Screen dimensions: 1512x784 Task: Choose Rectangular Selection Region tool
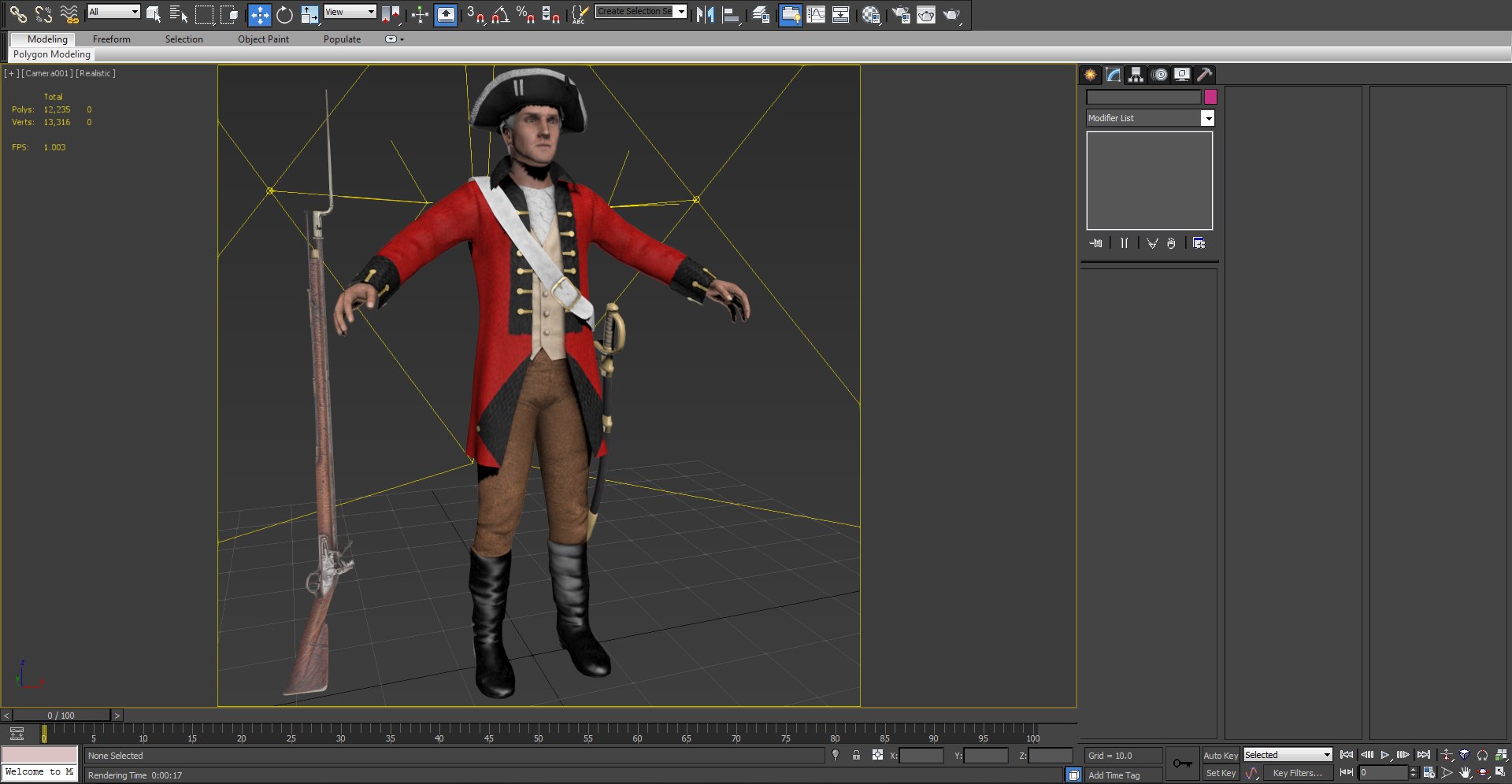(x=205, y=13)
